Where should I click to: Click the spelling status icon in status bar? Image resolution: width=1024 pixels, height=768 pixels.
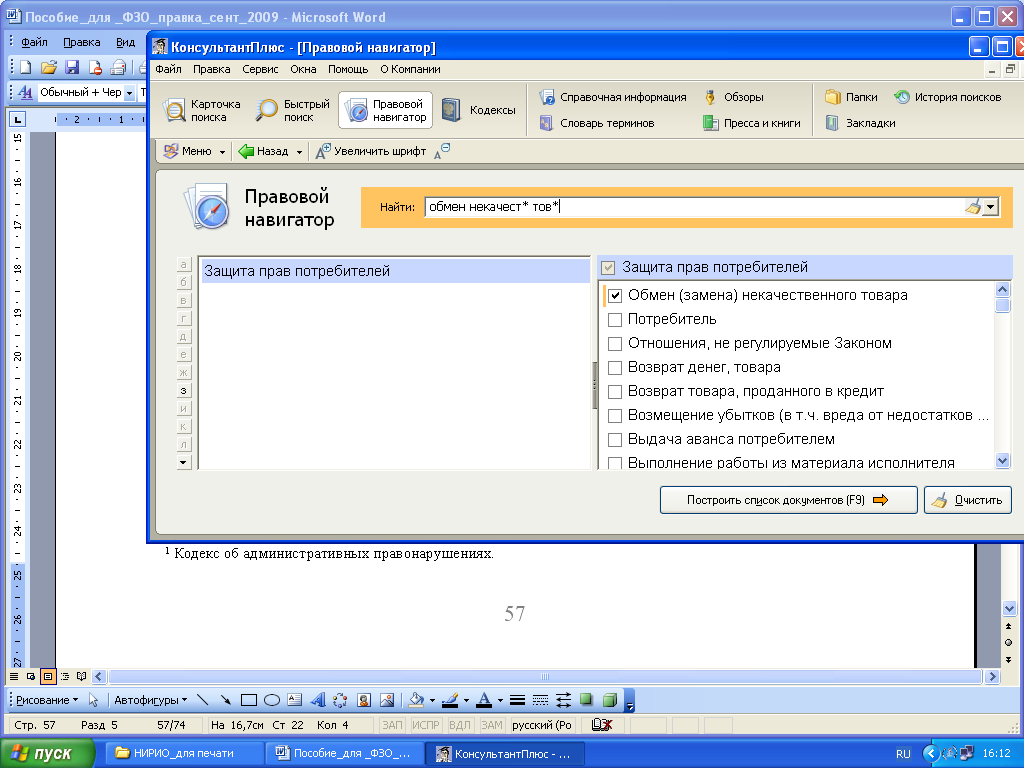coord(601,725)
